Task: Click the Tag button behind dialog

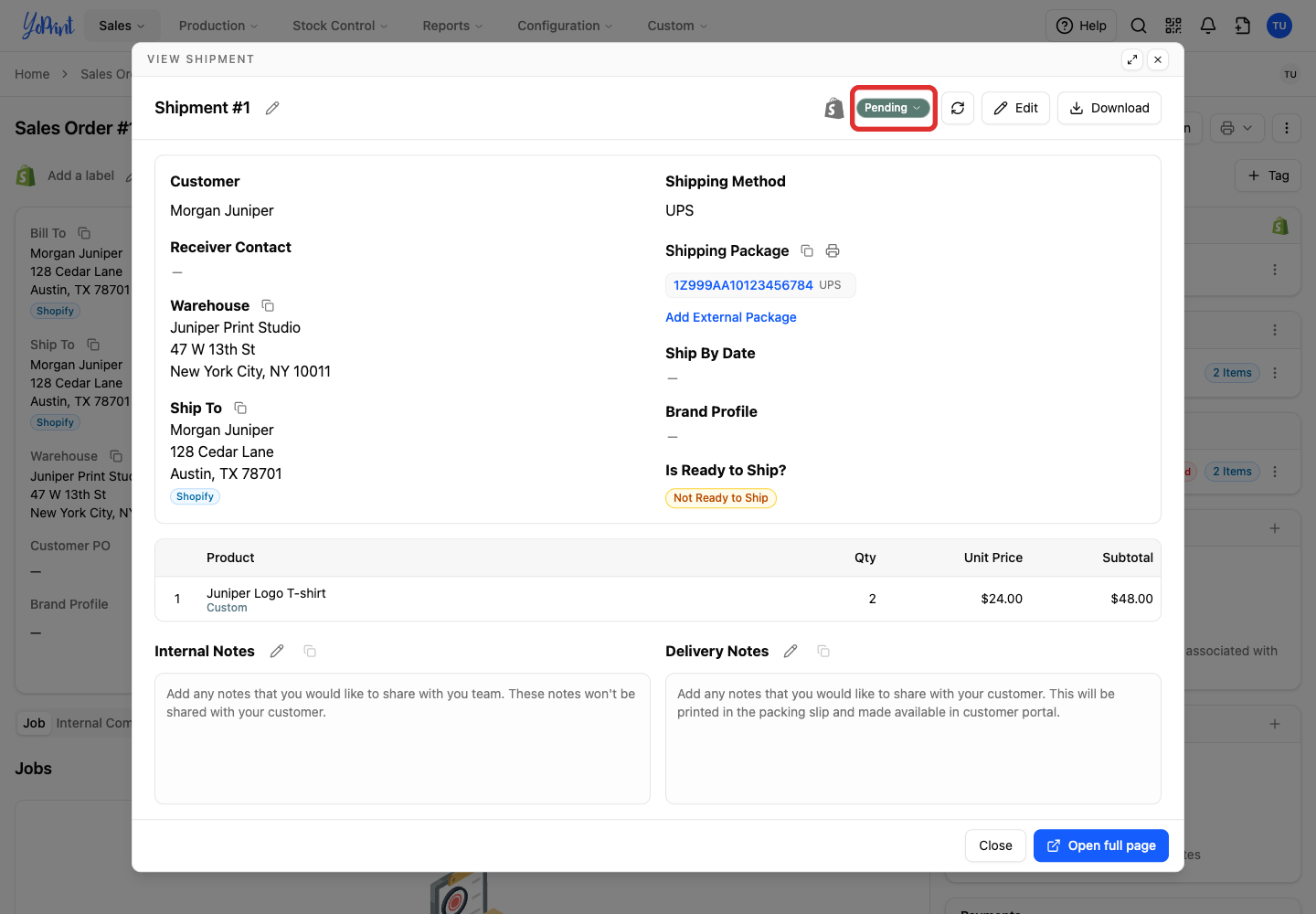Action: click(x=1268, y=175)
